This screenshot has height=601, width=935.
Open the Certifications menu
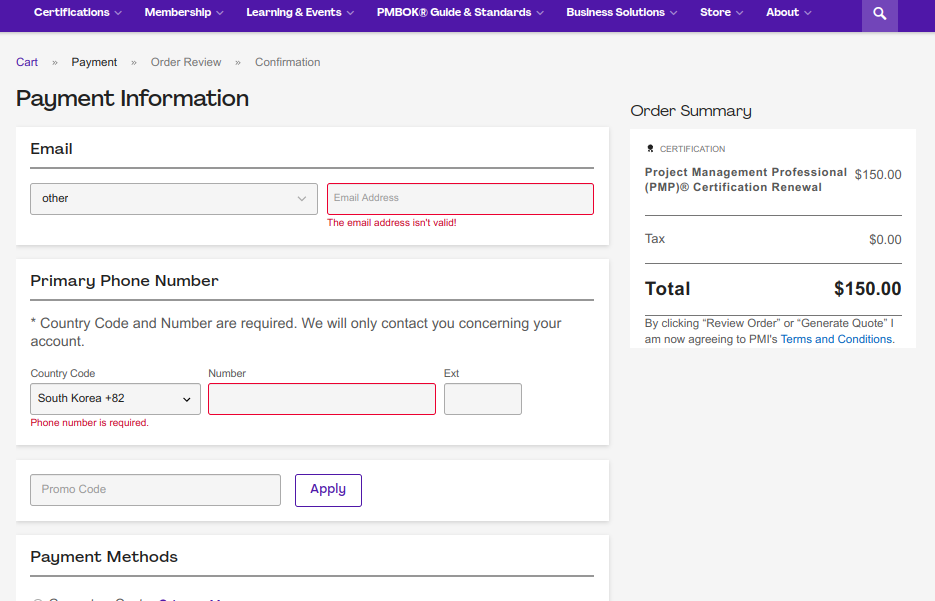point(78,13)
